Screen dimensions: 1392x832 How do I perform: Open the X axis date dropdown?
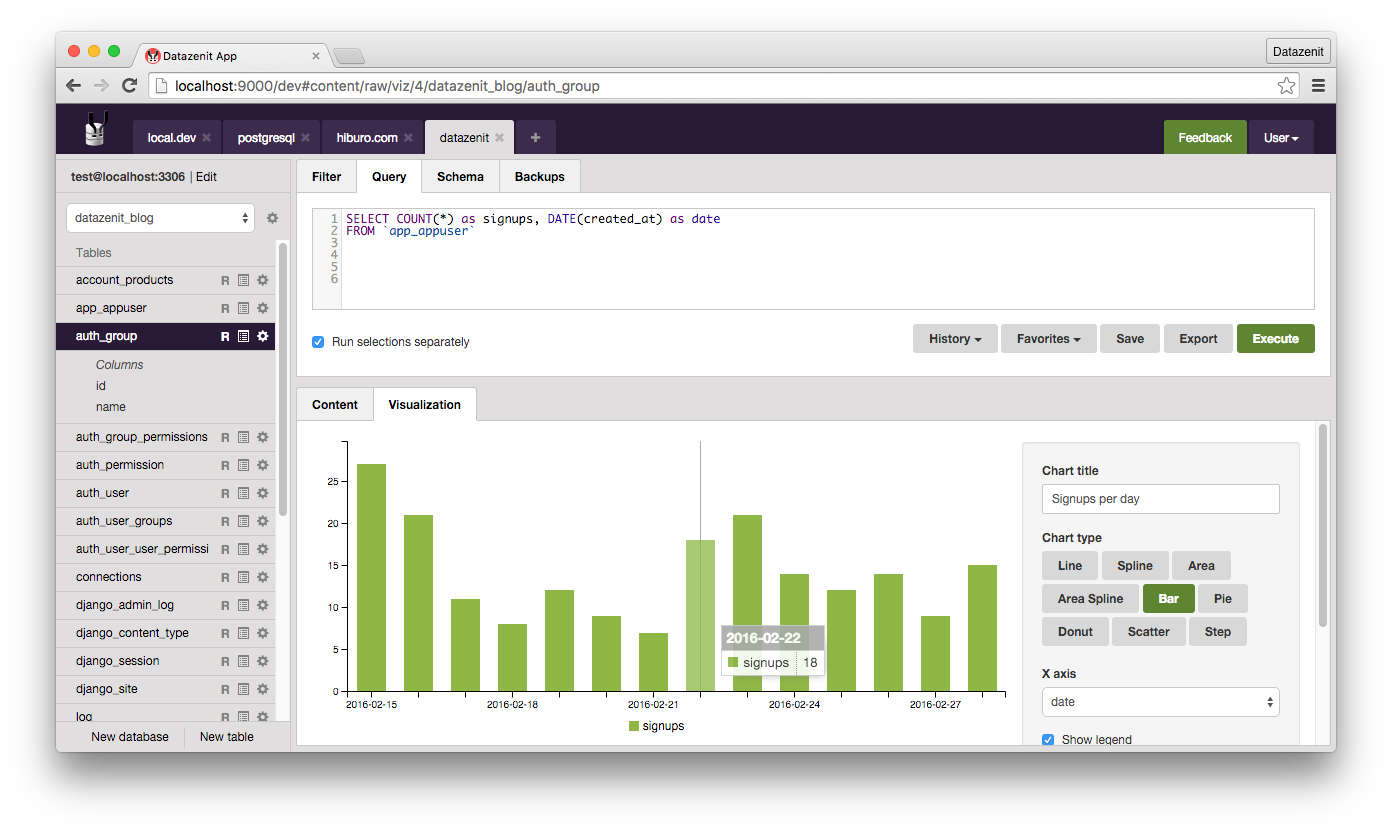[1160, 702]
